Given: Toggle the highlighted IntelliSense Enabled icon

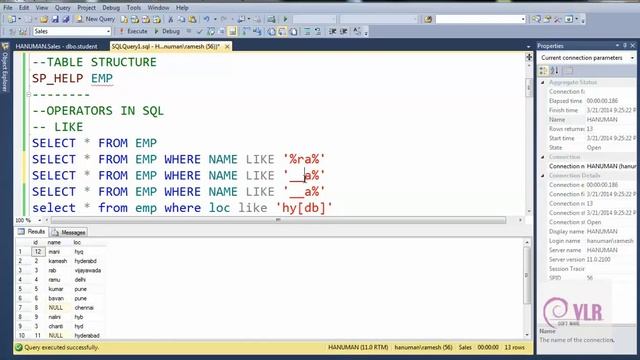Looking at the screenshot, I should click(x=232, y=31).
